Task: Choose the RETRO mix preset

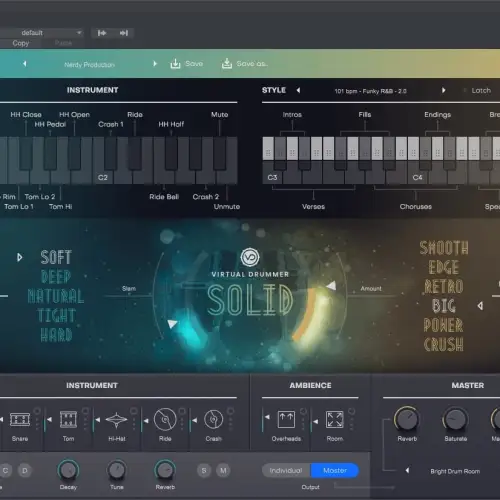Action: coord(444,286)
